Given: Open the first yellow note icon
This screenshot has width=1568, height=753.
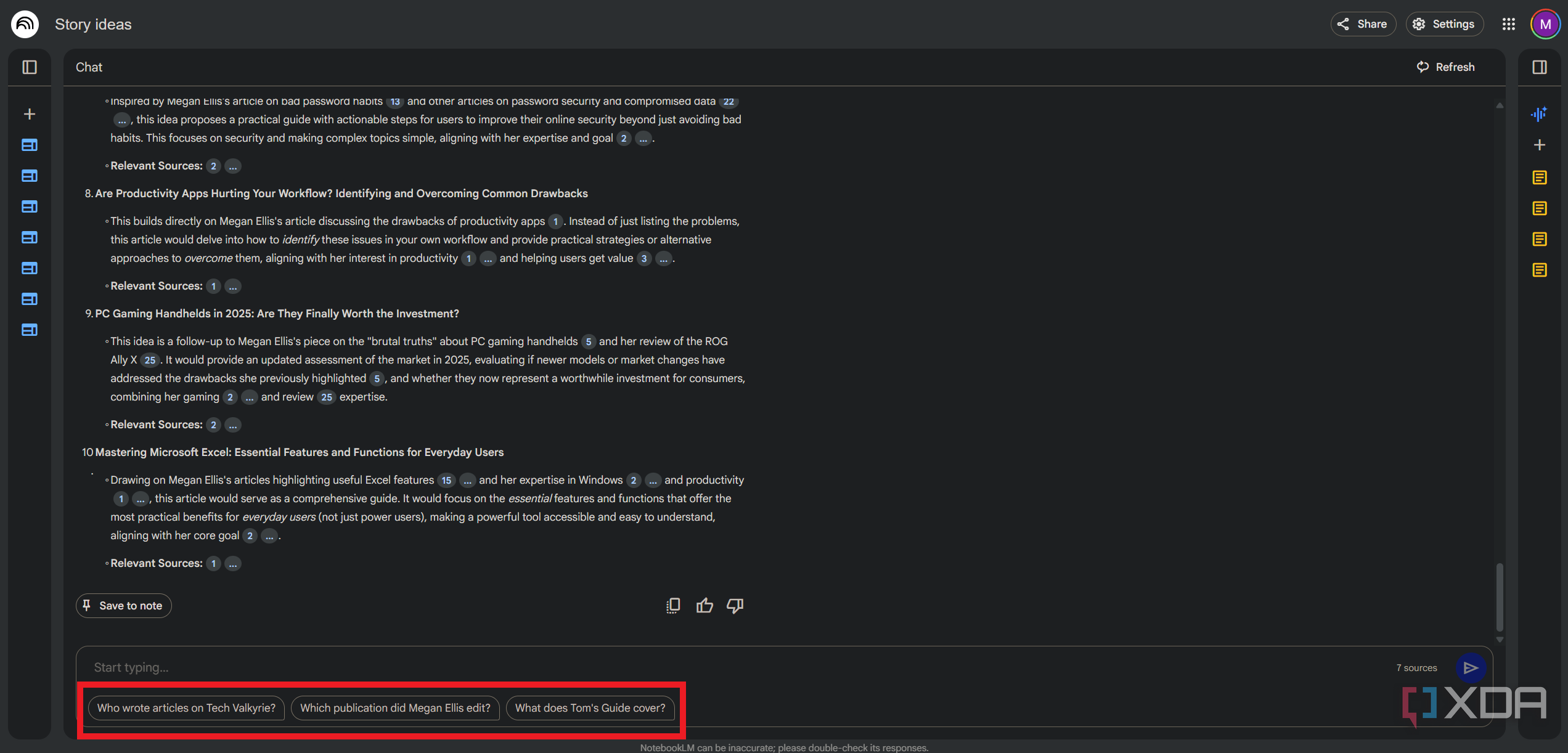Looking at the screenshot, I should (1539, 177).
